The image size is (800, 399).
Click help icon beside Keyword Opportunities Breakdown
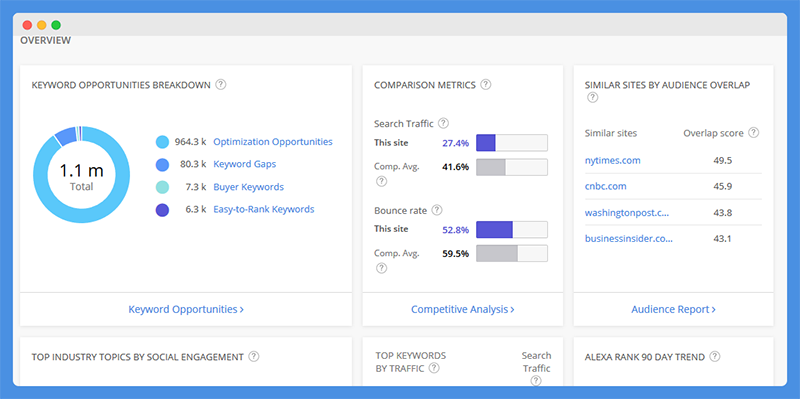220,85
